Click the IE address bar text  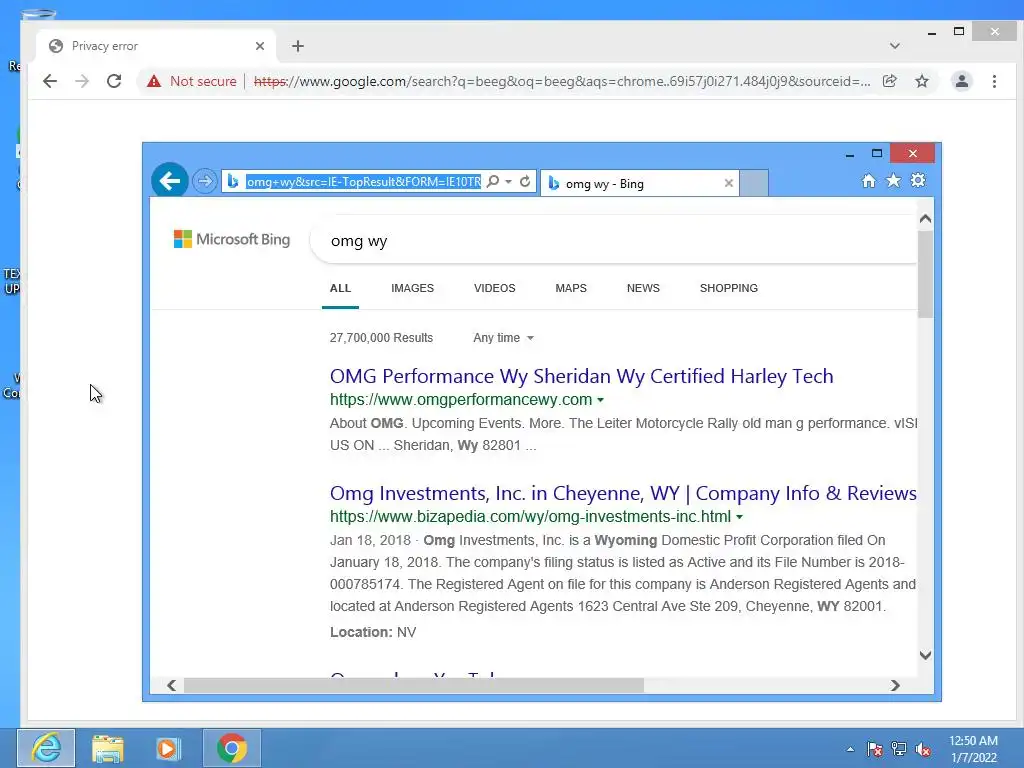[x=364, y=182]
